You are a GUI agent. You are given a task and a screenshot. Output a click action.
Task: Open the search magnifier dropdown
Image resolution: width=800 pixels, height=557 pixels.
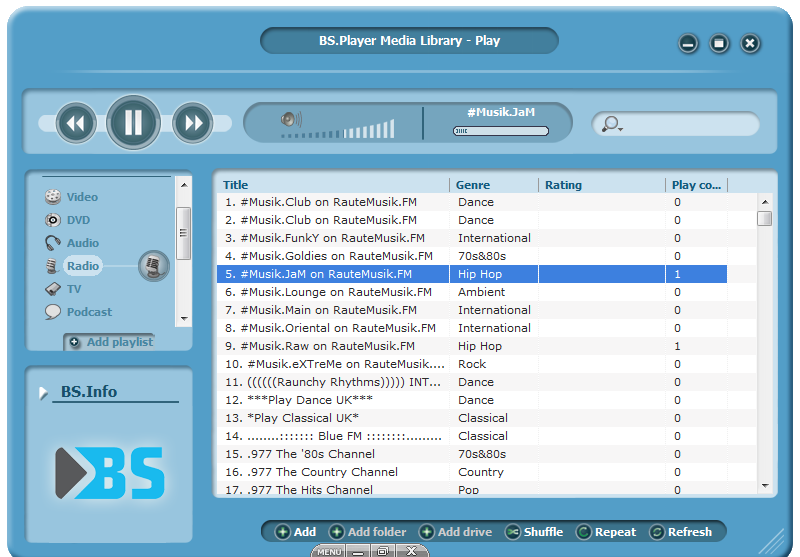612,124
